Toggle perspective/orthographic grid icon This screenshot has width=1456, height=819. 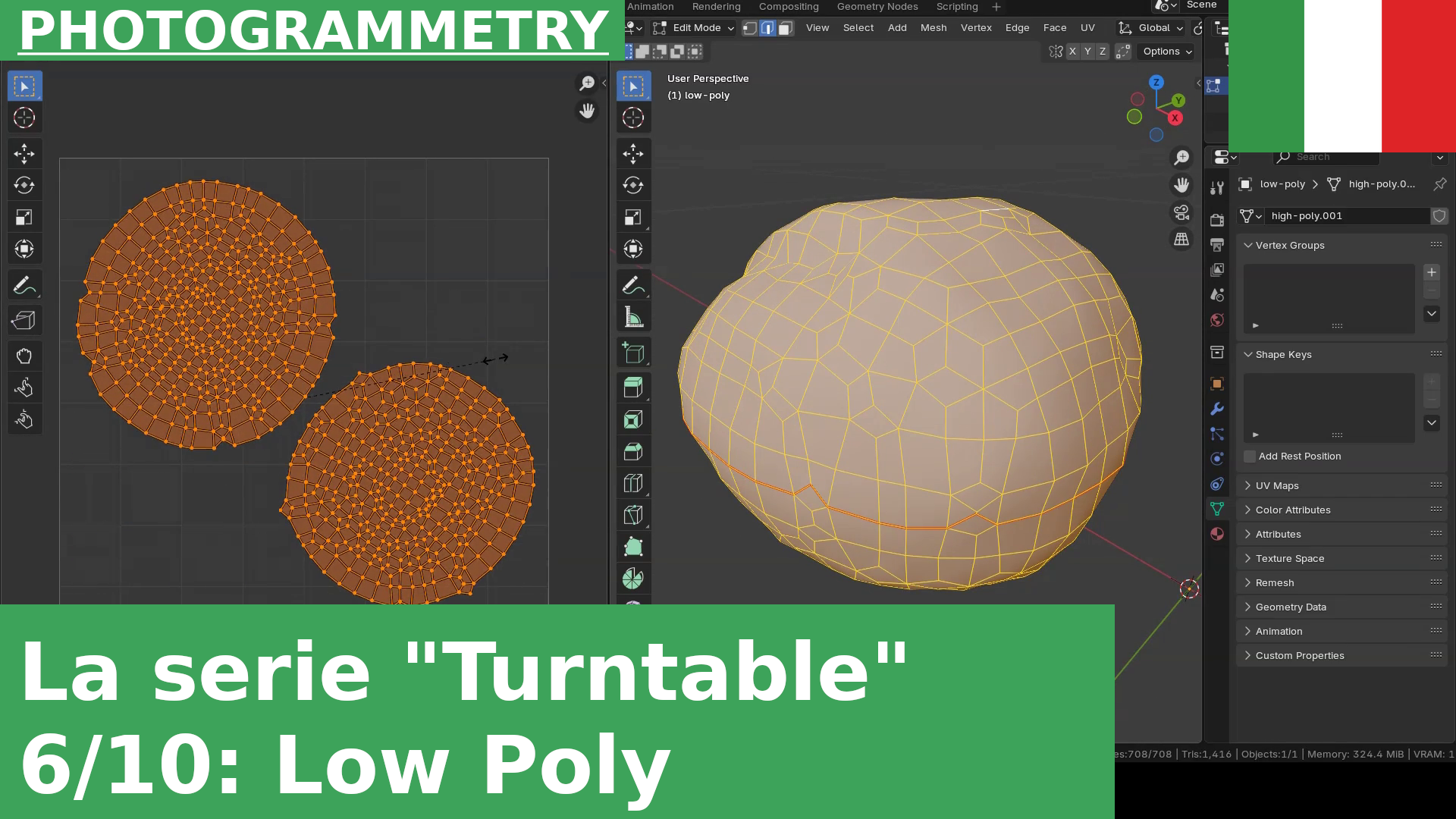click(x=1181, y=240)
